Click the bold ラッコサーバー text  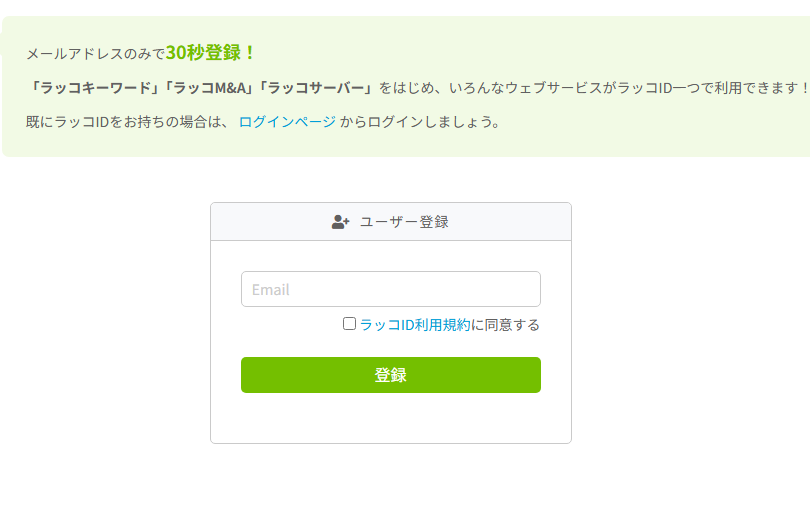pyautogui.click(x=317, y=88)
